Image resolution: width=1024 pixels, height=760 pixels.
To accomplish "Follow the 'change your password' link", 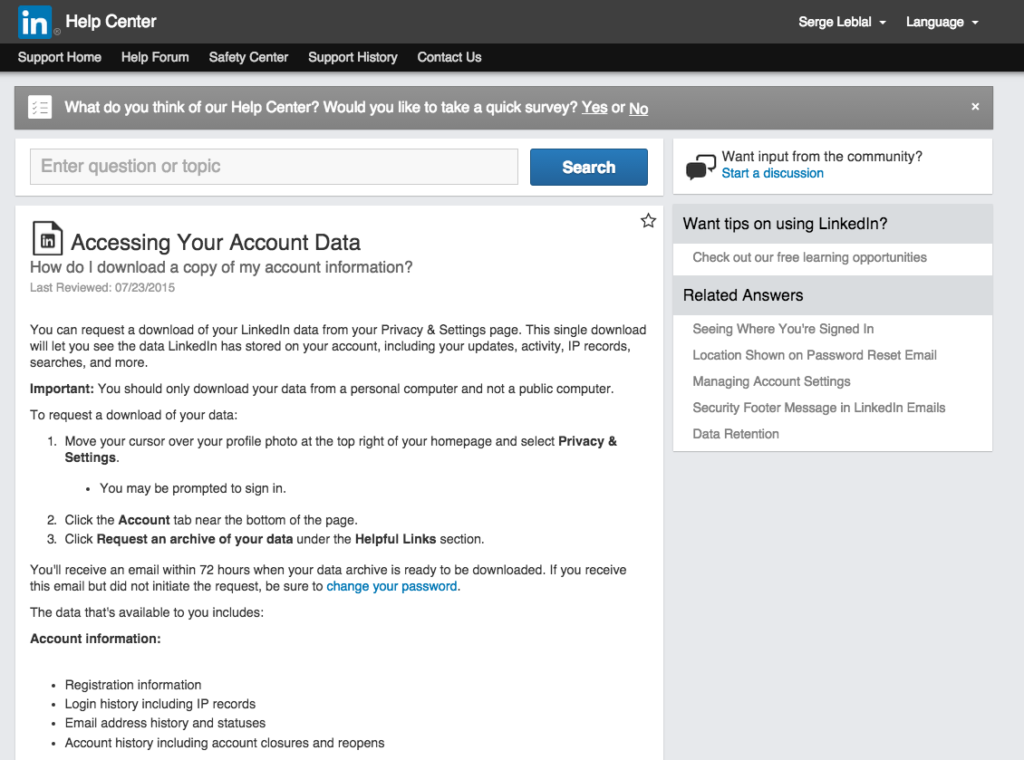I will 392,586.
